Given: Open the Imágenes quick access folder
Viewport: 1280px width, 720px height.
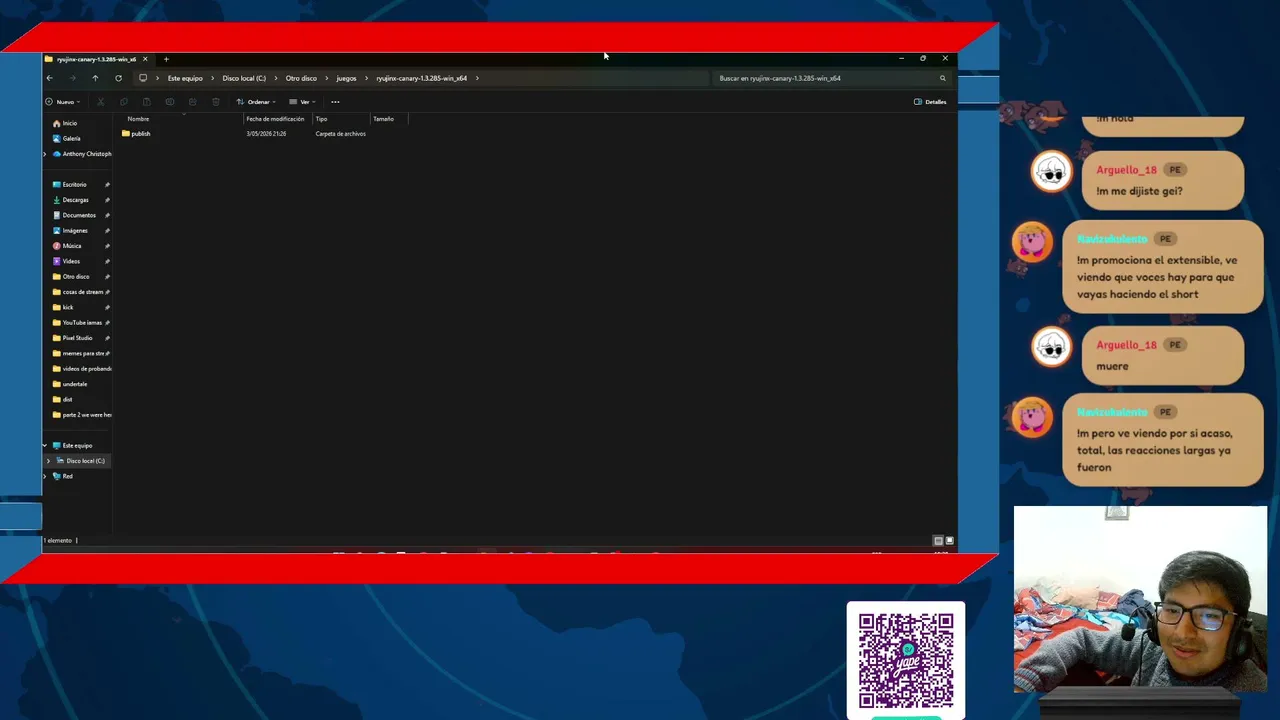Looking at the screenshot, I should (x=69, y=231).
